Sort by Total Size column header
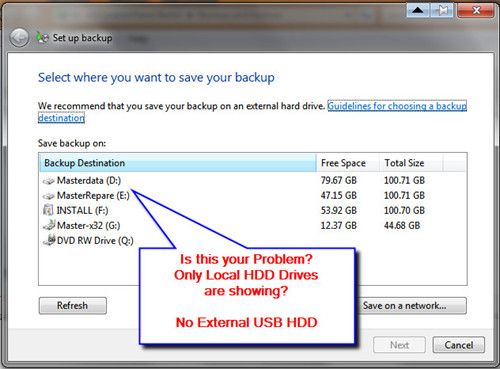Viewport: 500px width, 369px height. [411, 163]
